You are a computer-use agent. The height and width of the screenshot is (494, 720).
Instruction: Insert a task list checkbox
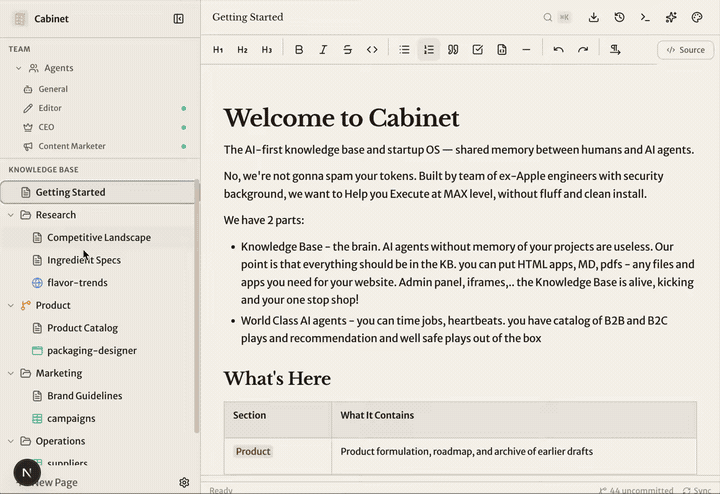coord(477,50)
